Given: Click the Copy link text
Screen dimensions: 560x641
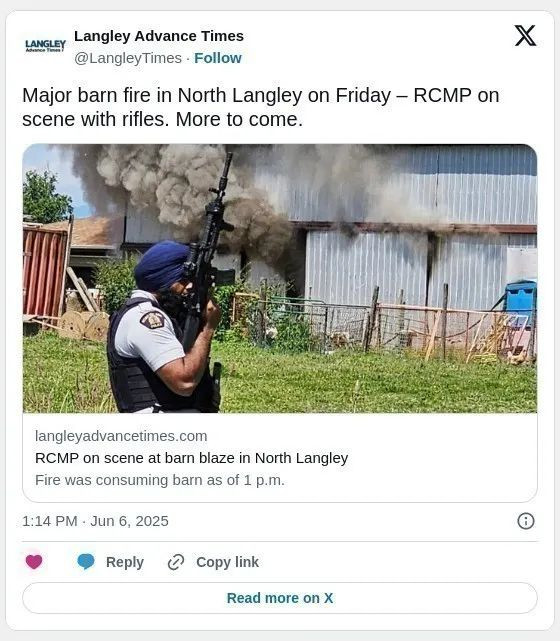Looking at the screenshot, I should (227, 562).
